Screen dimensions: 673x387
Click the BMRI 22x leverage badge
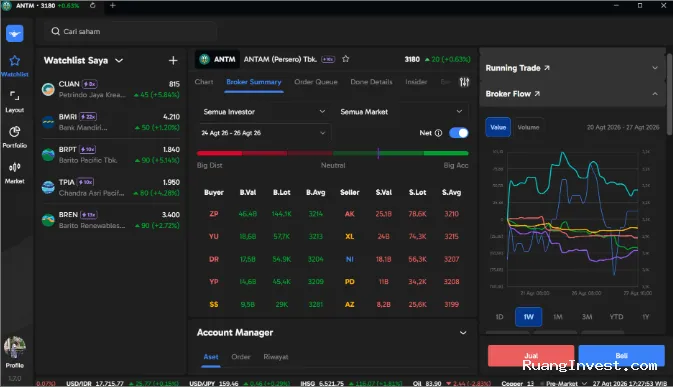point(88,117)
